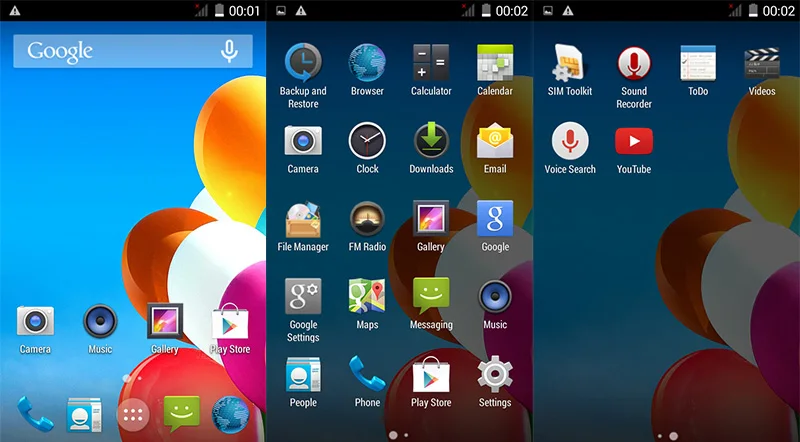This screenshot has width=800, height=442.
Task: Open Music on the home screen
Action: click(x=100, y=321)
